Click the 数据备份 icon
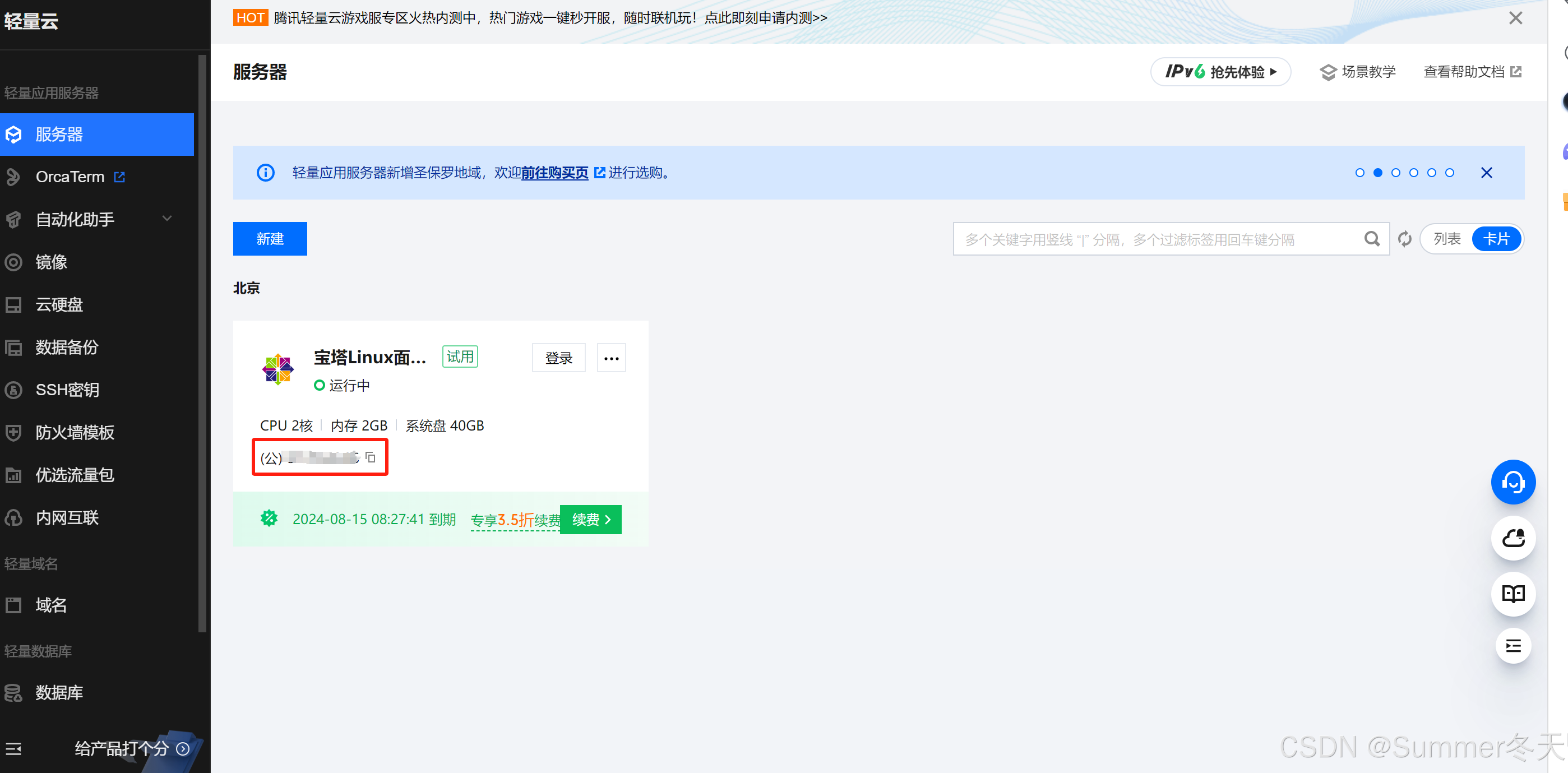The height and width of the screenshot is (773, 1568). (13, 348)
